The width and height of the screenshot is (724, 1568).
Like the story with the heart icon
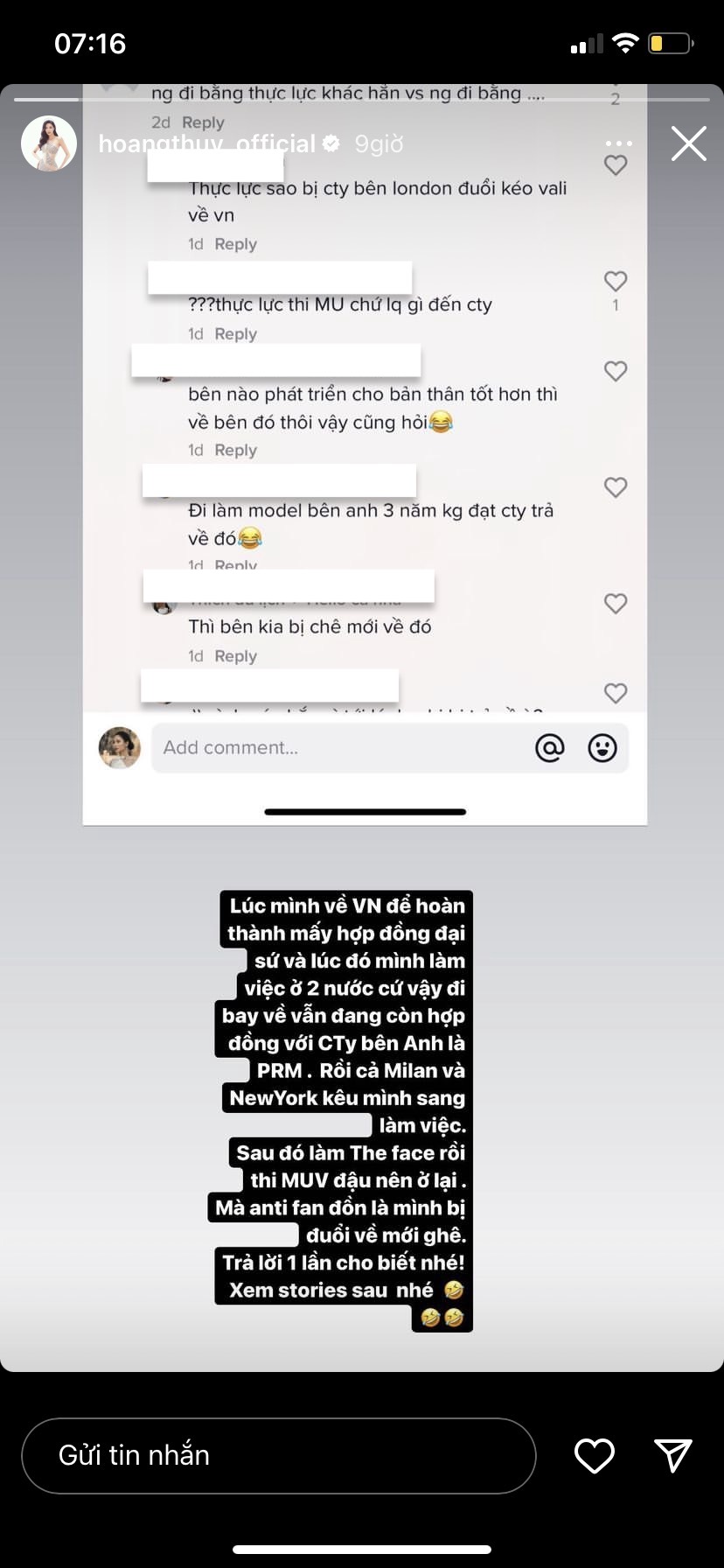pyautogui.click(x=595, y=1455)
